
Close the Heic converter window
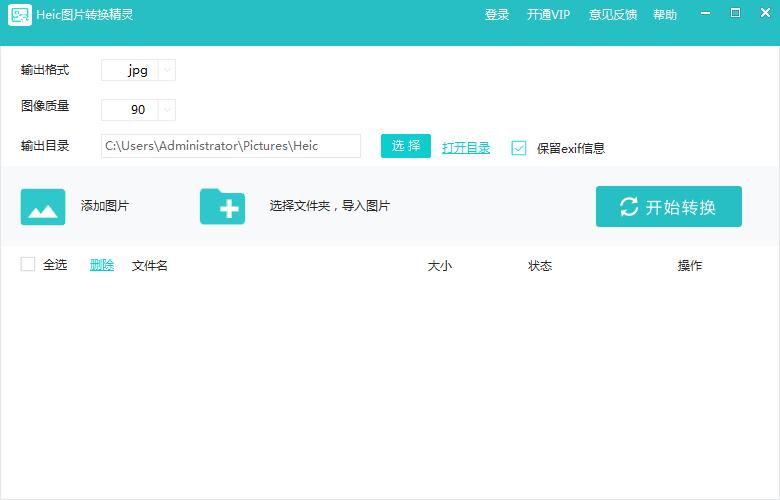[762, 14]
